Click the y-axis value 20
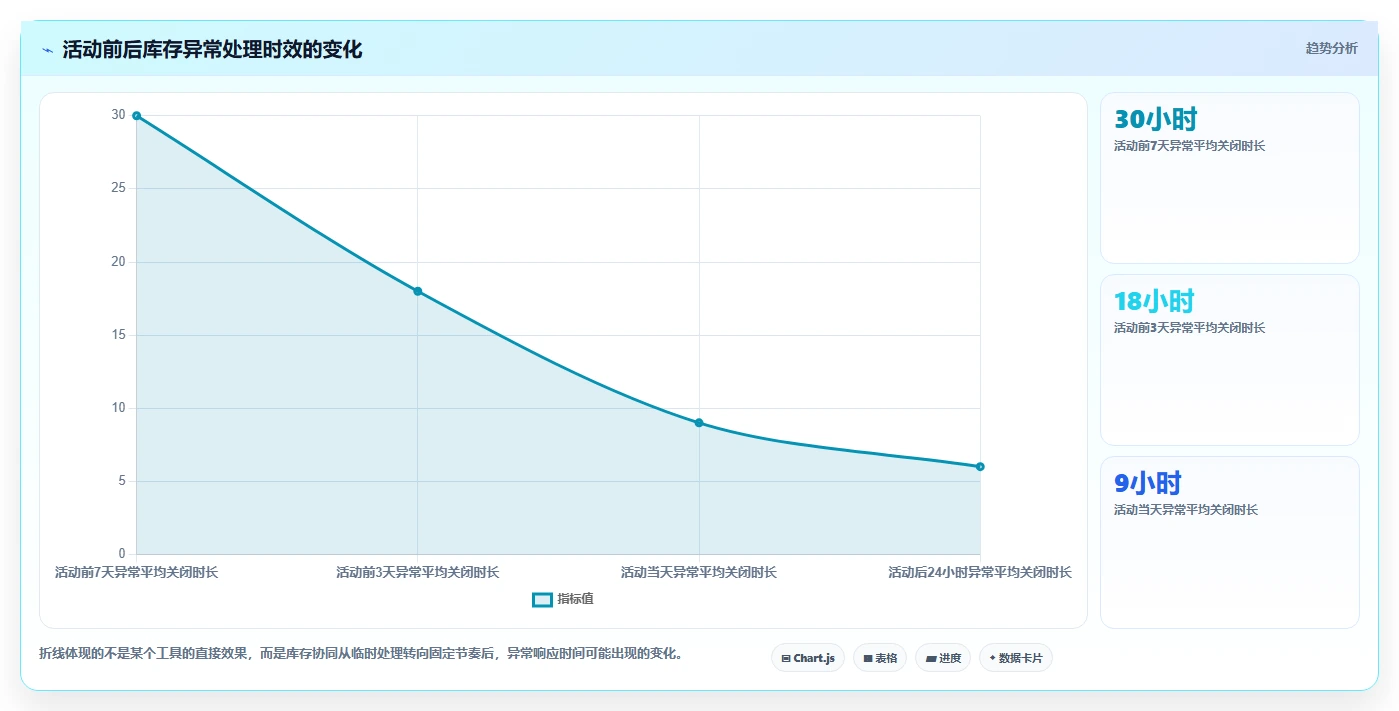Image resolution: width=1399 pixels, height=711 pixels. [x=118, y=262]
